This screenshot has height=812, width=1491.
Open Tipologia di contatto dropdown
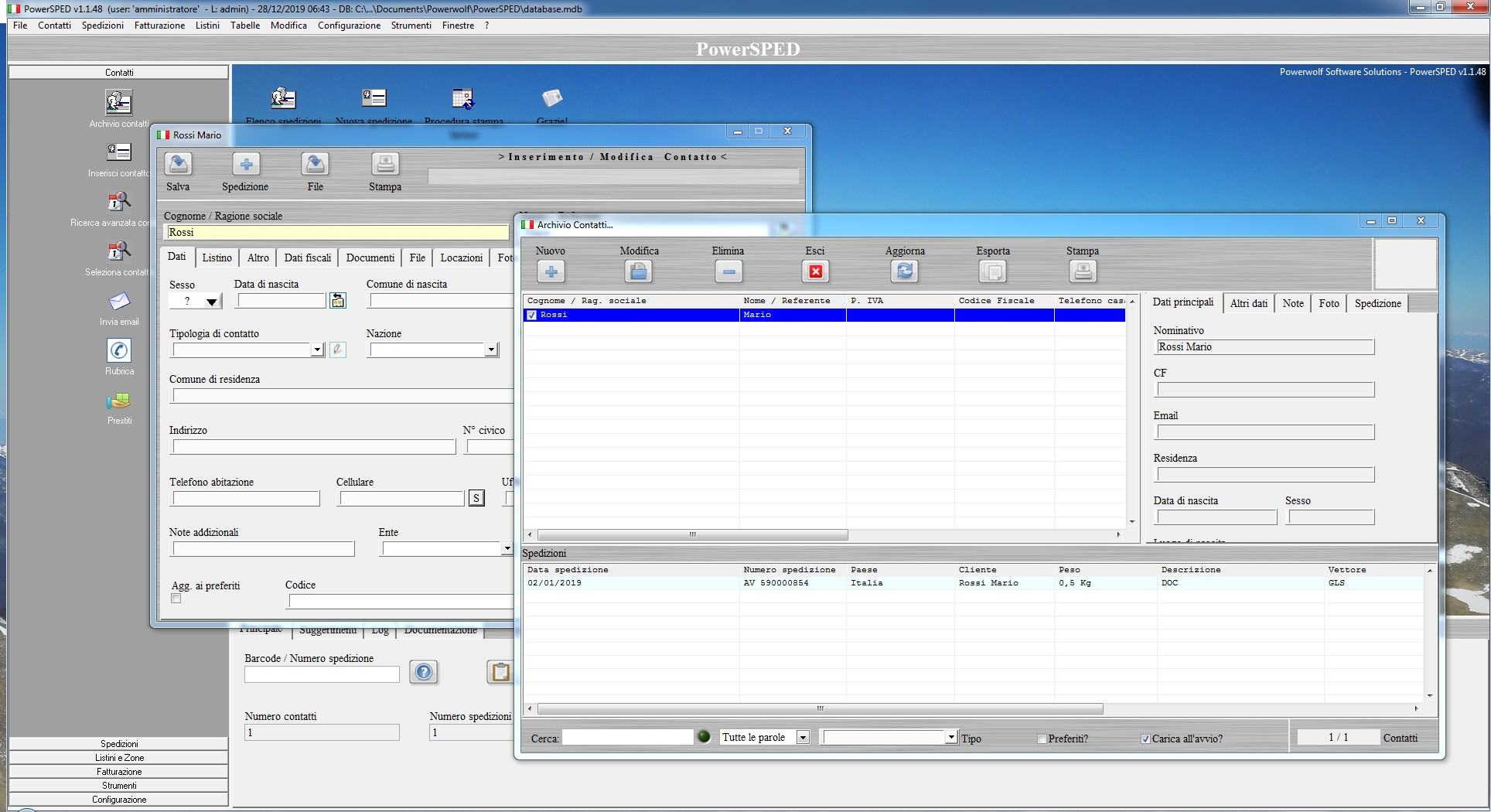click(317, 350)
